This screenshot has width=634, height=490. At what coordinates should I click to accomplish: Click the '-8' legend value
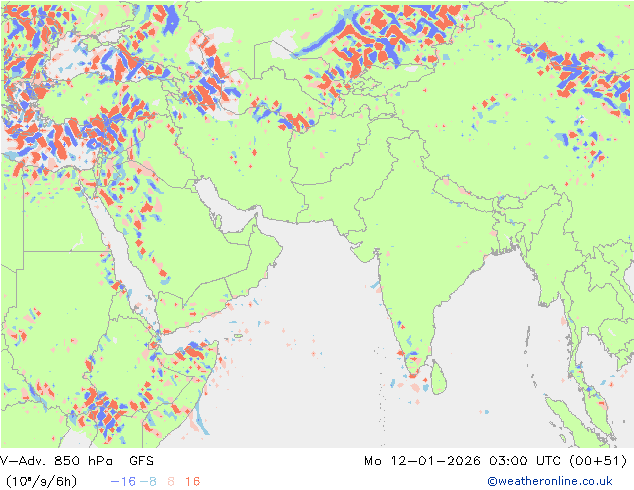point(148,481)
